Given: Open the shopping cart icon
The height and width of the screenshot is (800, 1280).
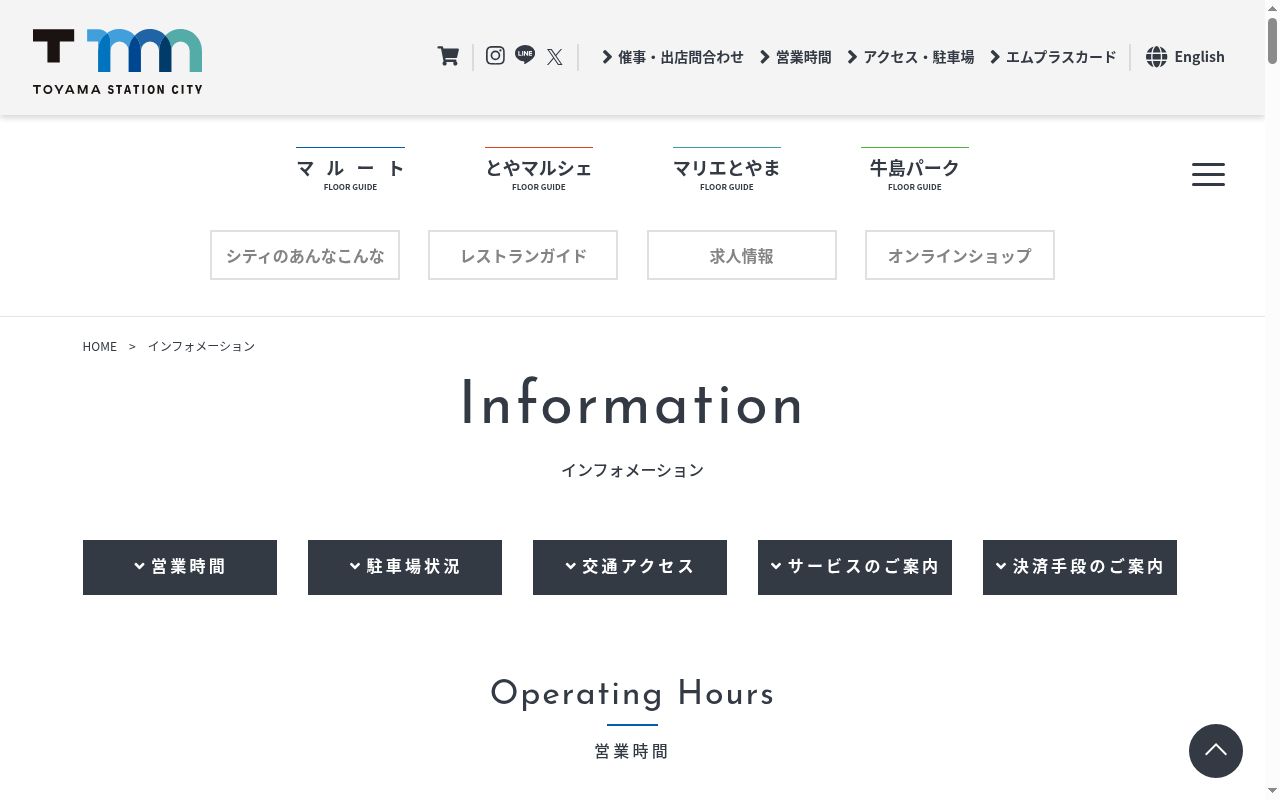Looking at the screenshot, I should [448, 56].
